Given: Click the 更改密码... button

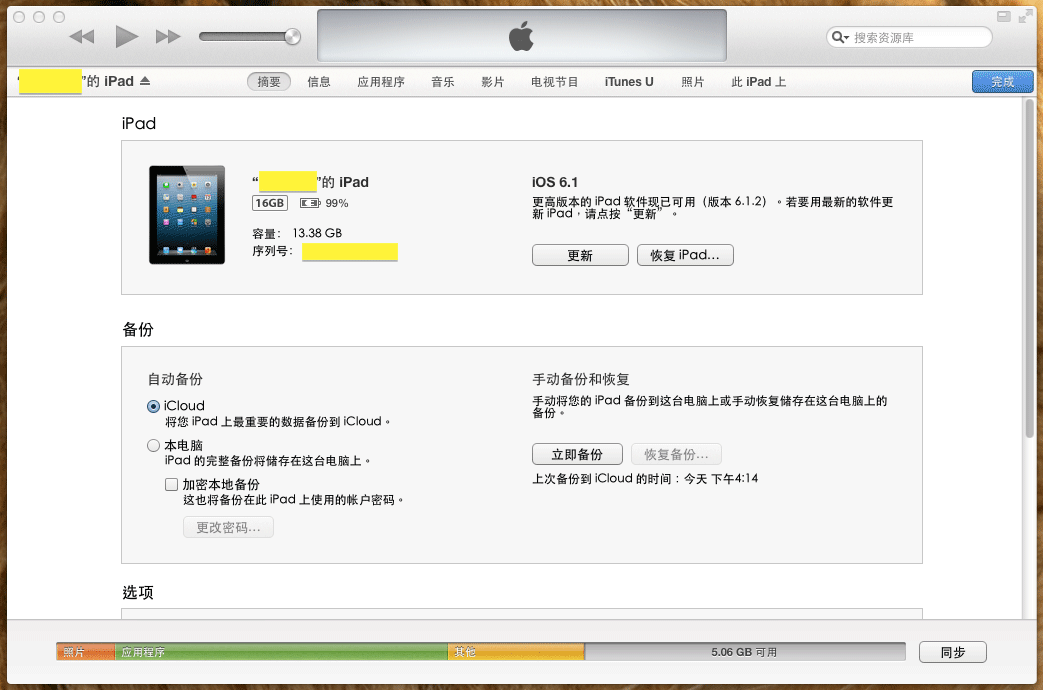Looking at the screenshot, I should click(228, 527).
